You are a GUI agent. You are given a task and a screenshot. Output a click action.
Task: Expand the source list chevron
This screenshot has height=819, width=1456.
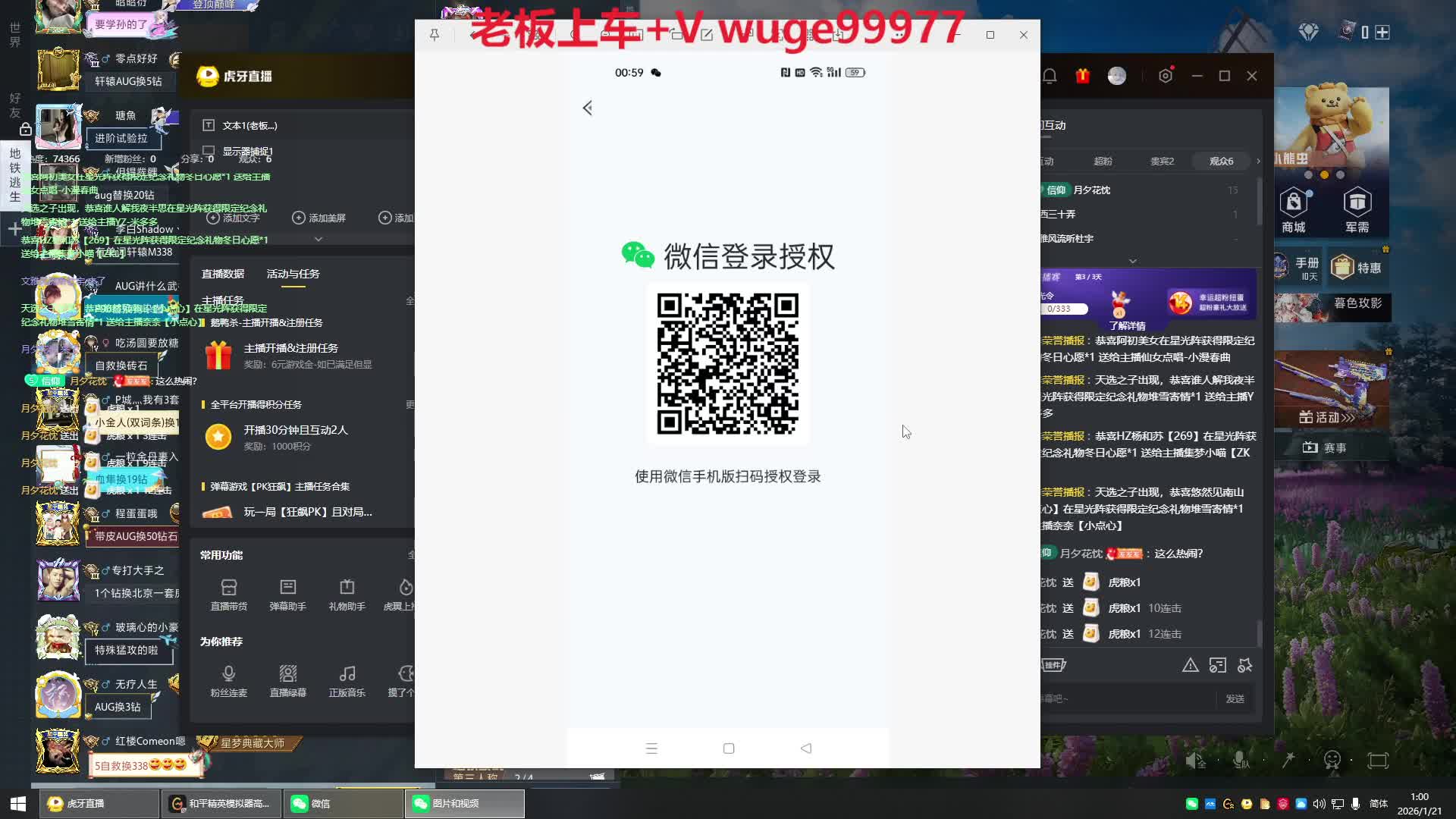[318, 239]
